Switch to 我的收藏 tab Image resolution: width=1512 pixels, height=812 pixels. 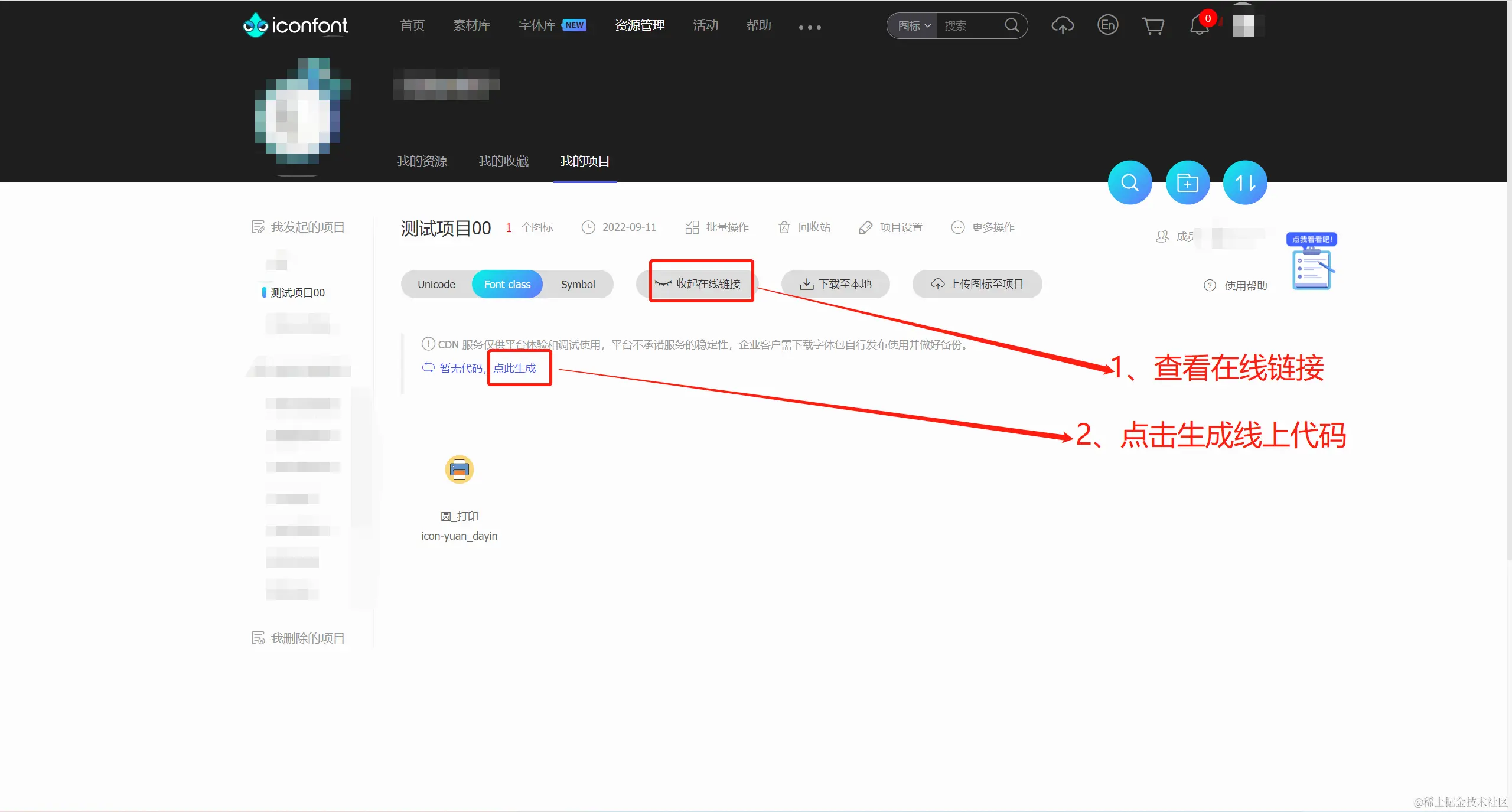503,161
